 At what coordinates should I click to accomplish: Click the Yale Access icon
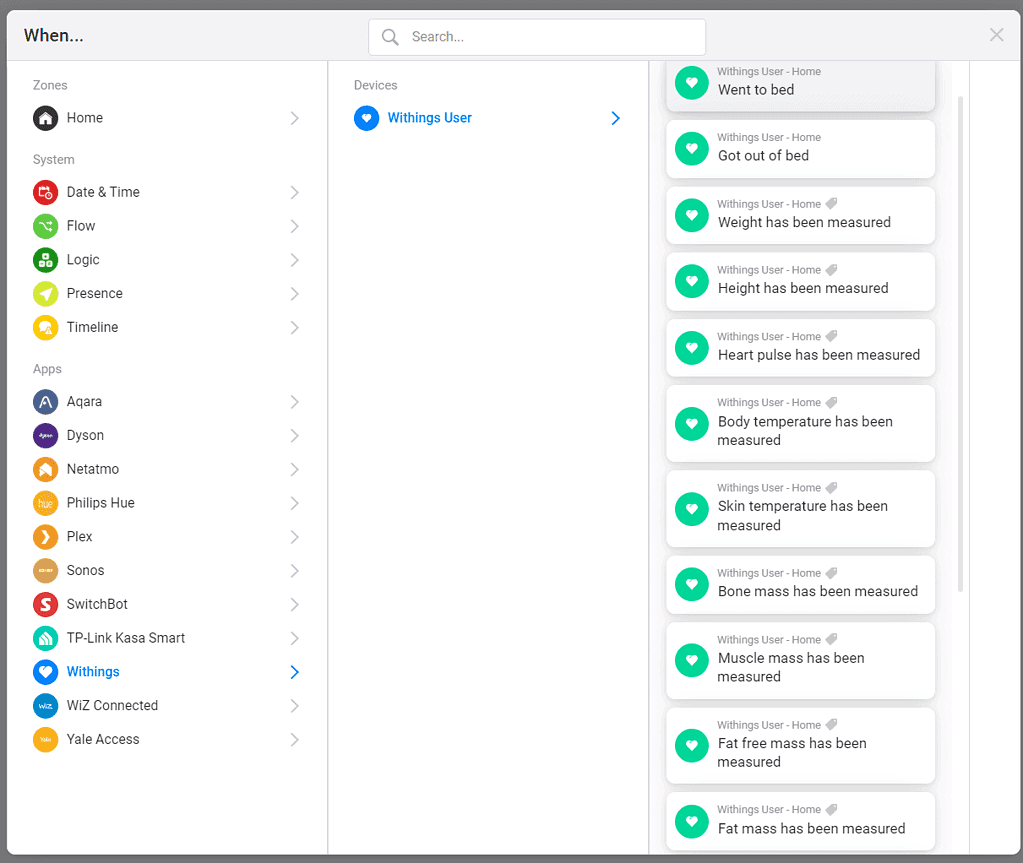[x=45, y=740]
